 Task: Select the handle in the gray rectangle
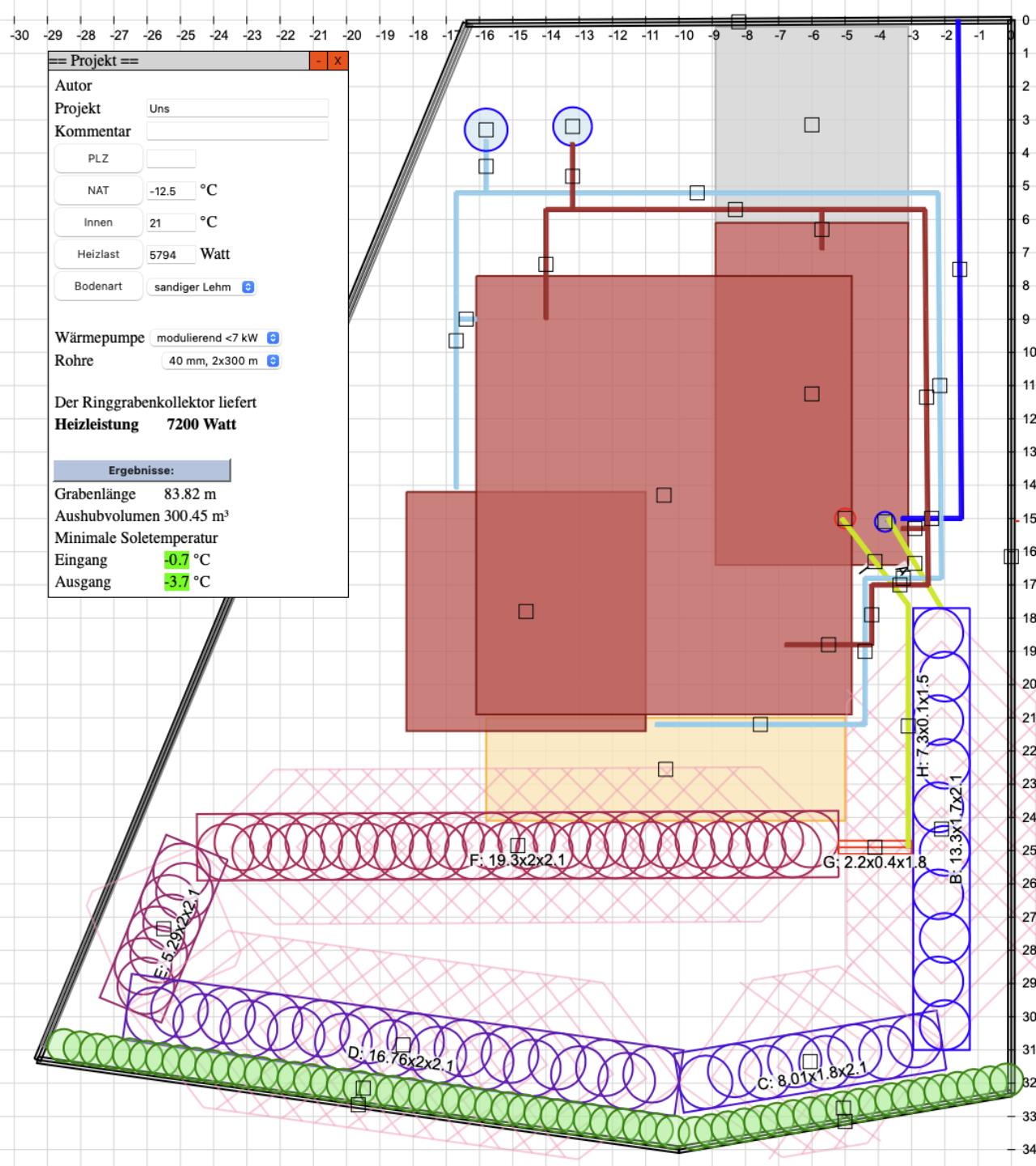coord(812,125)
